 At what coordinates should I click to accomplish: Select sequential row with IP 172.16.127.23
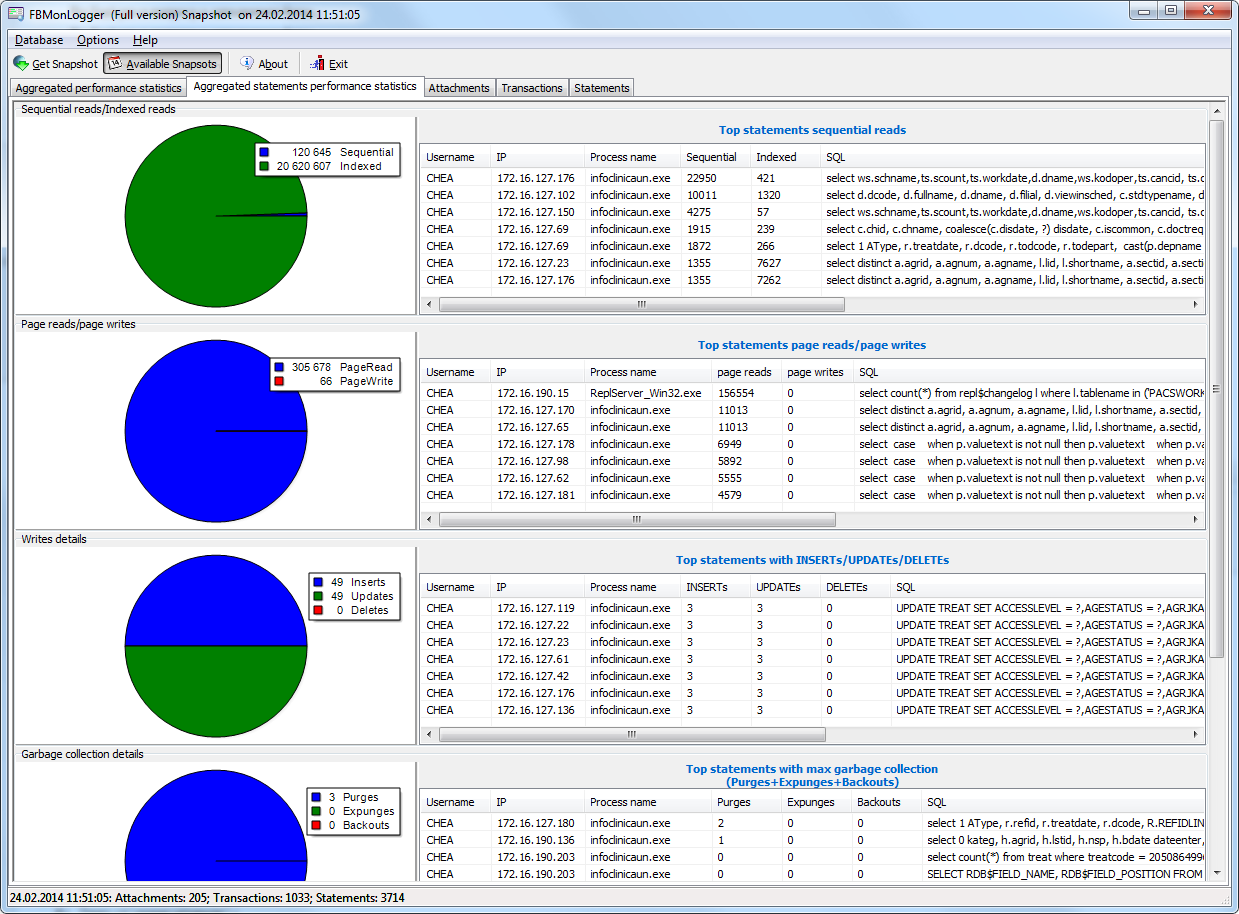(x=812, y=263)
